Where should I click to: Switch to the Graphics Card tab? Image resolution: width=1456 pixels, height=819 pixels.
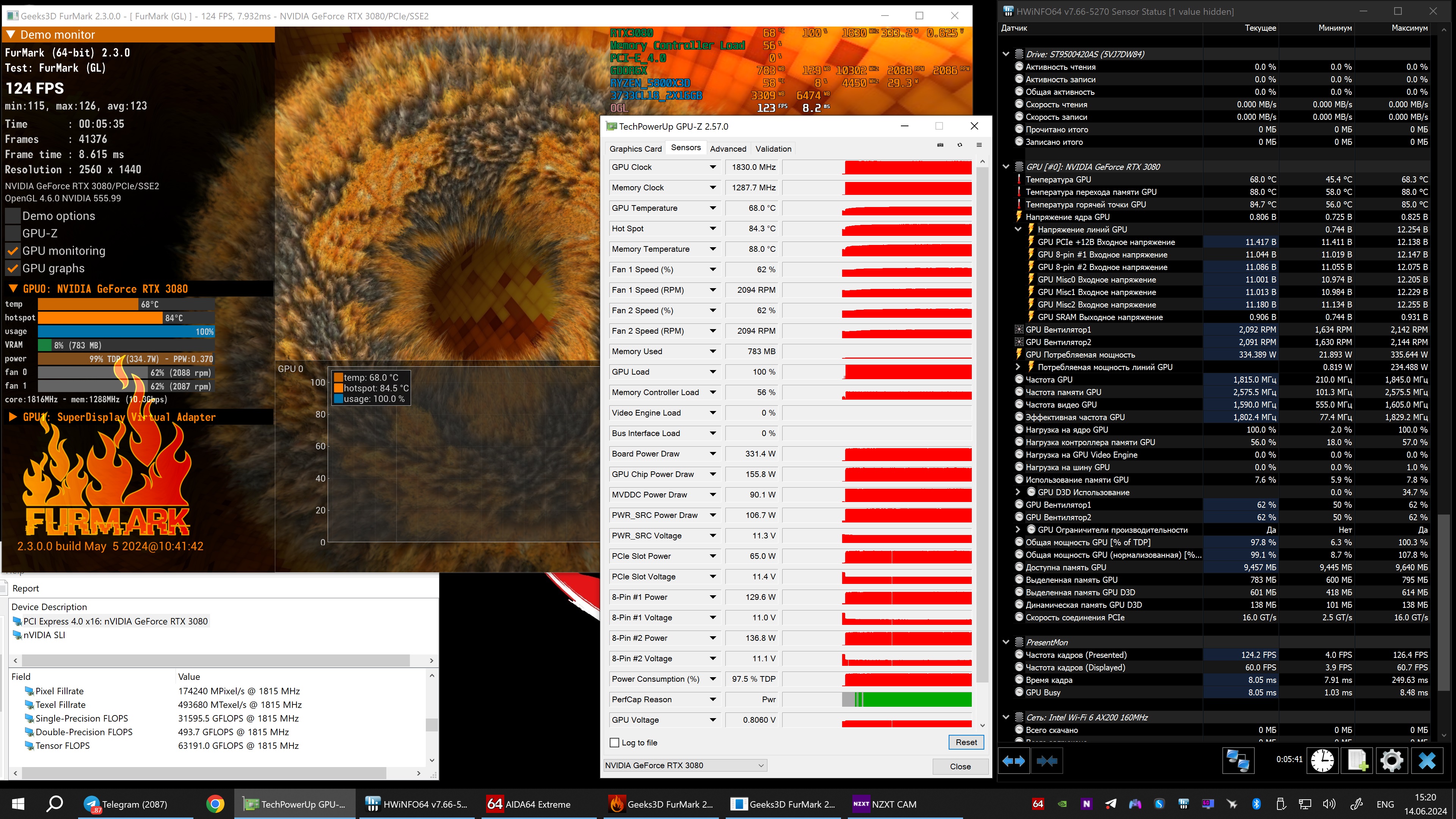635,149
